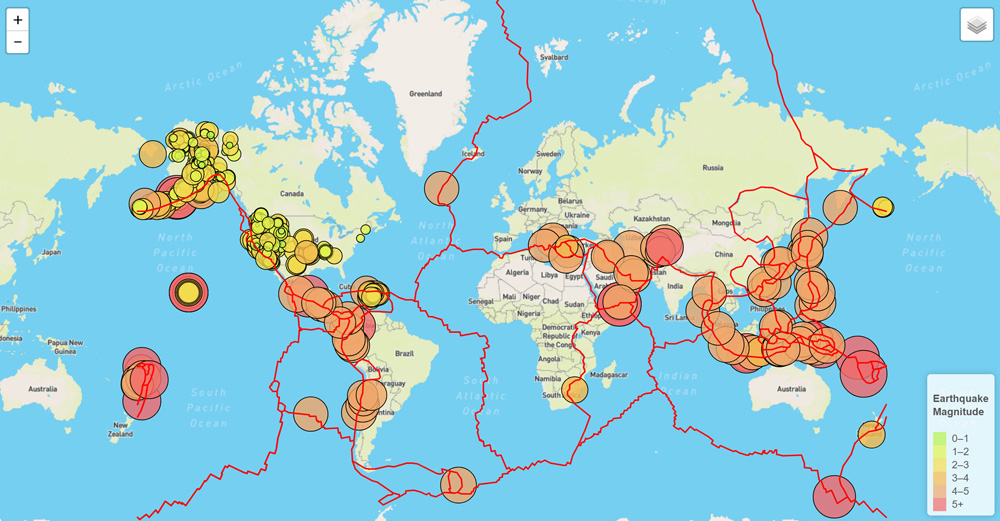Image resolution: width=1000 pixels, height=521 pixels.
Task: Open the map layers control
Action: coord(976,25)
